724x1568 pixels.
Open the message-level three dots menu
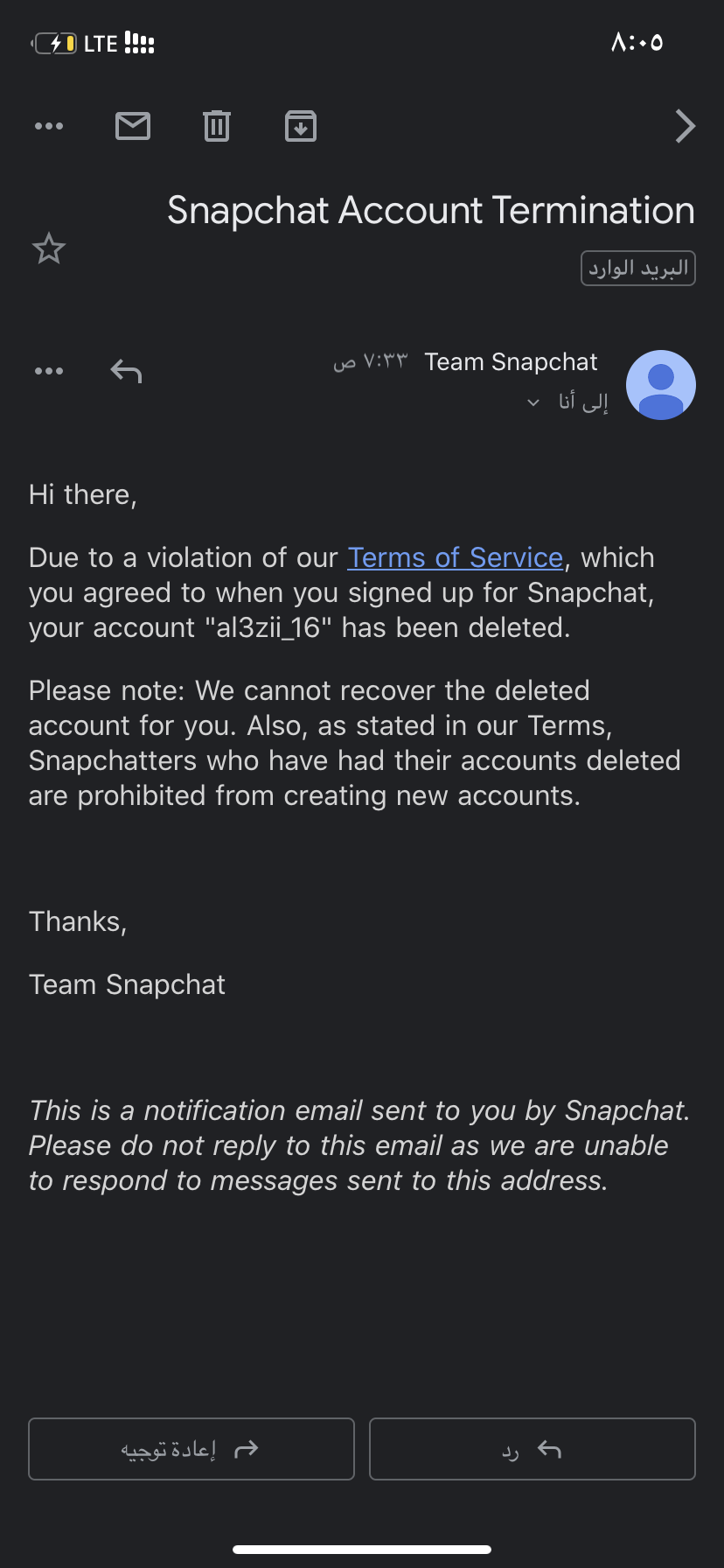tap(49, 371)
